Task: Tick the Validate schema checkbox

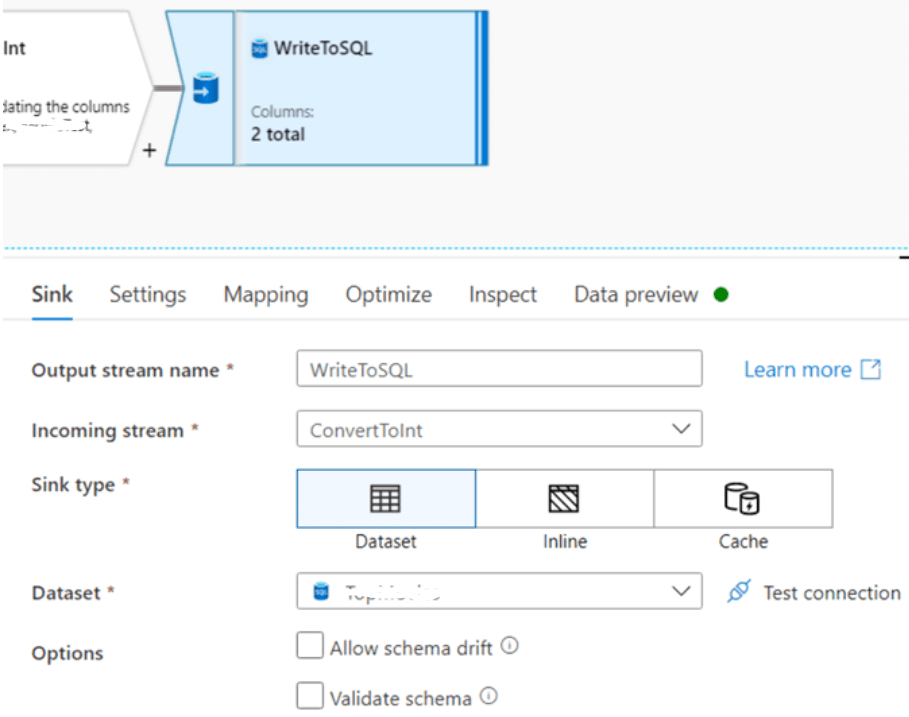Action: [310, 696]
